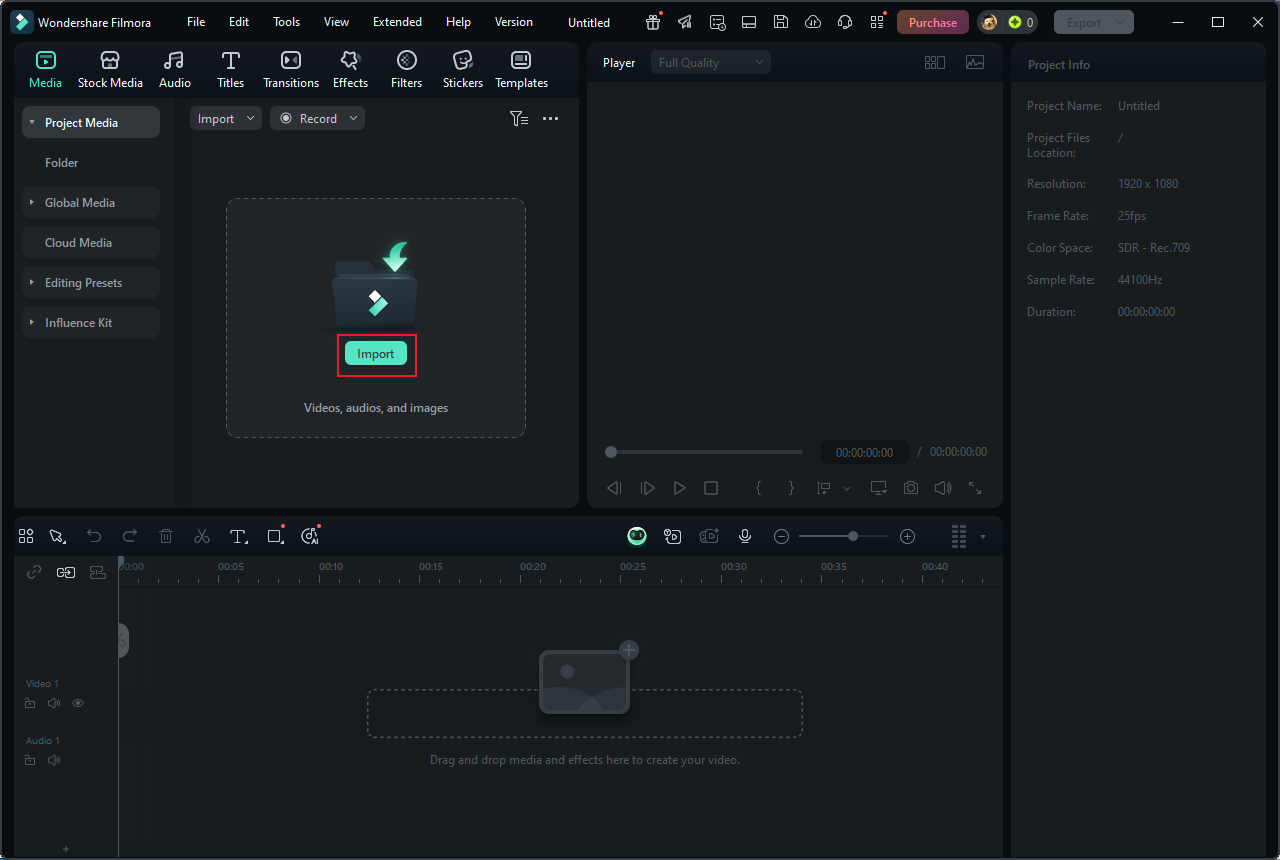
Task: Open the Audio media panel
Action: (x=174, y=68)
